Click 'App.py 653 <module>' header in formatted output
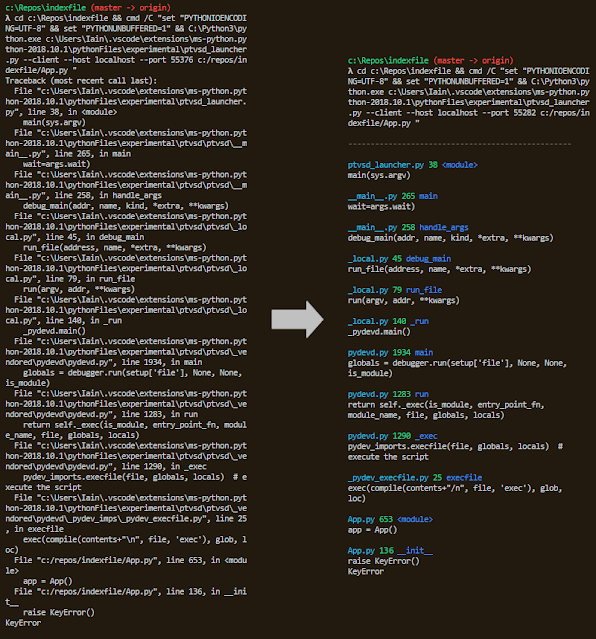 click(x=390, y=519)
